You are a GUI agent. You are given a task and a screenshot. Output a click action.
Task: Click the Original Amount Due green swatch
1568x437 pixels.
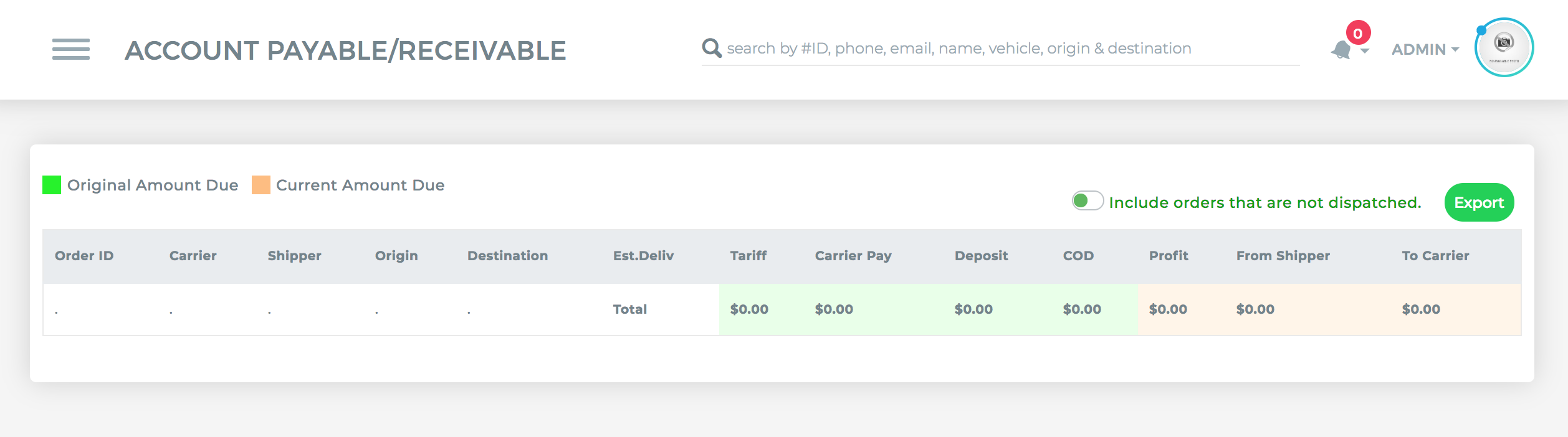52,185
